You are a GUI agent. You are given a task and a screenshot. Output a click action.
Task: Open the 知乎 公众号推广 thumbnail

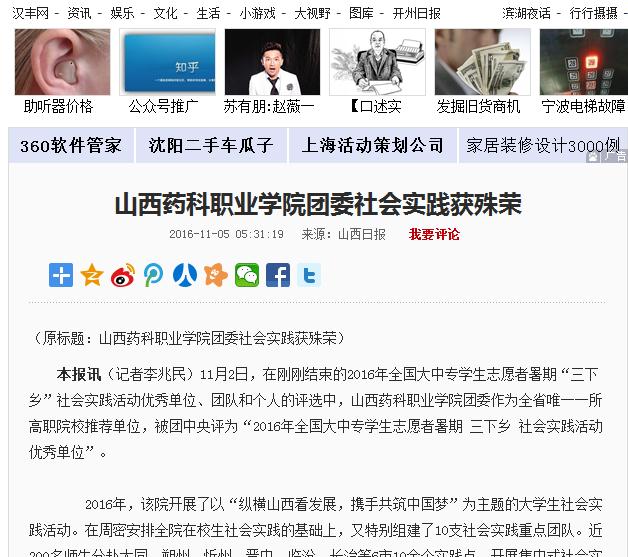pos(167,62)
